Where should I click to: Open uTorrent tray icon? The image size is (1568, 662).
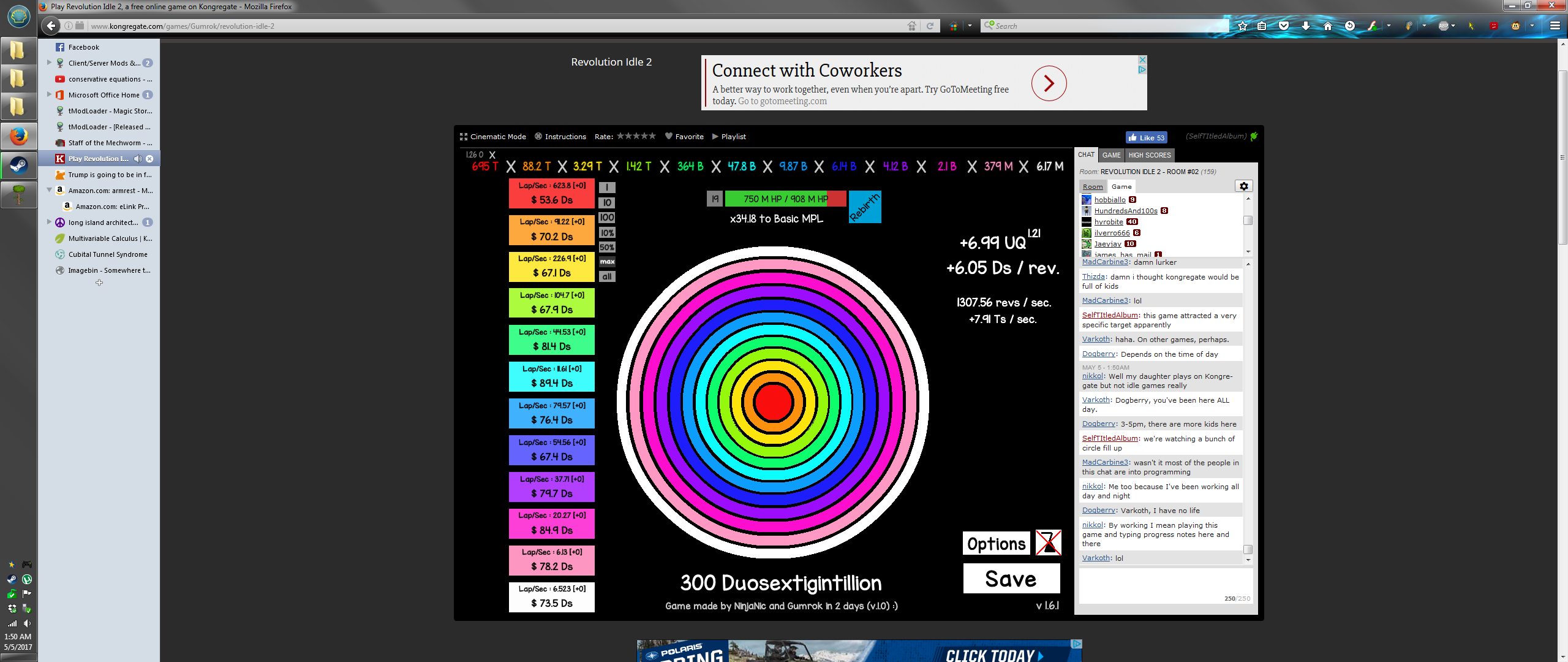(27, 579)
